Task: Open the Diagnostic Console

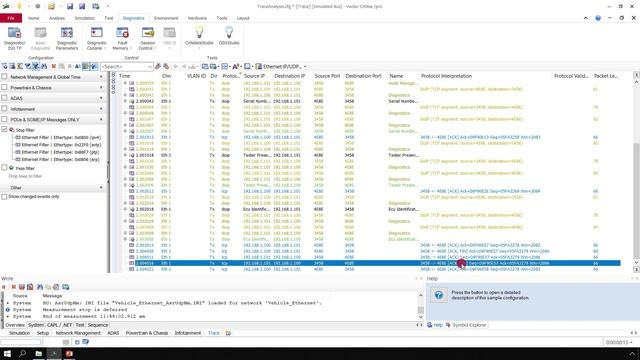Action: click(96, 38)
